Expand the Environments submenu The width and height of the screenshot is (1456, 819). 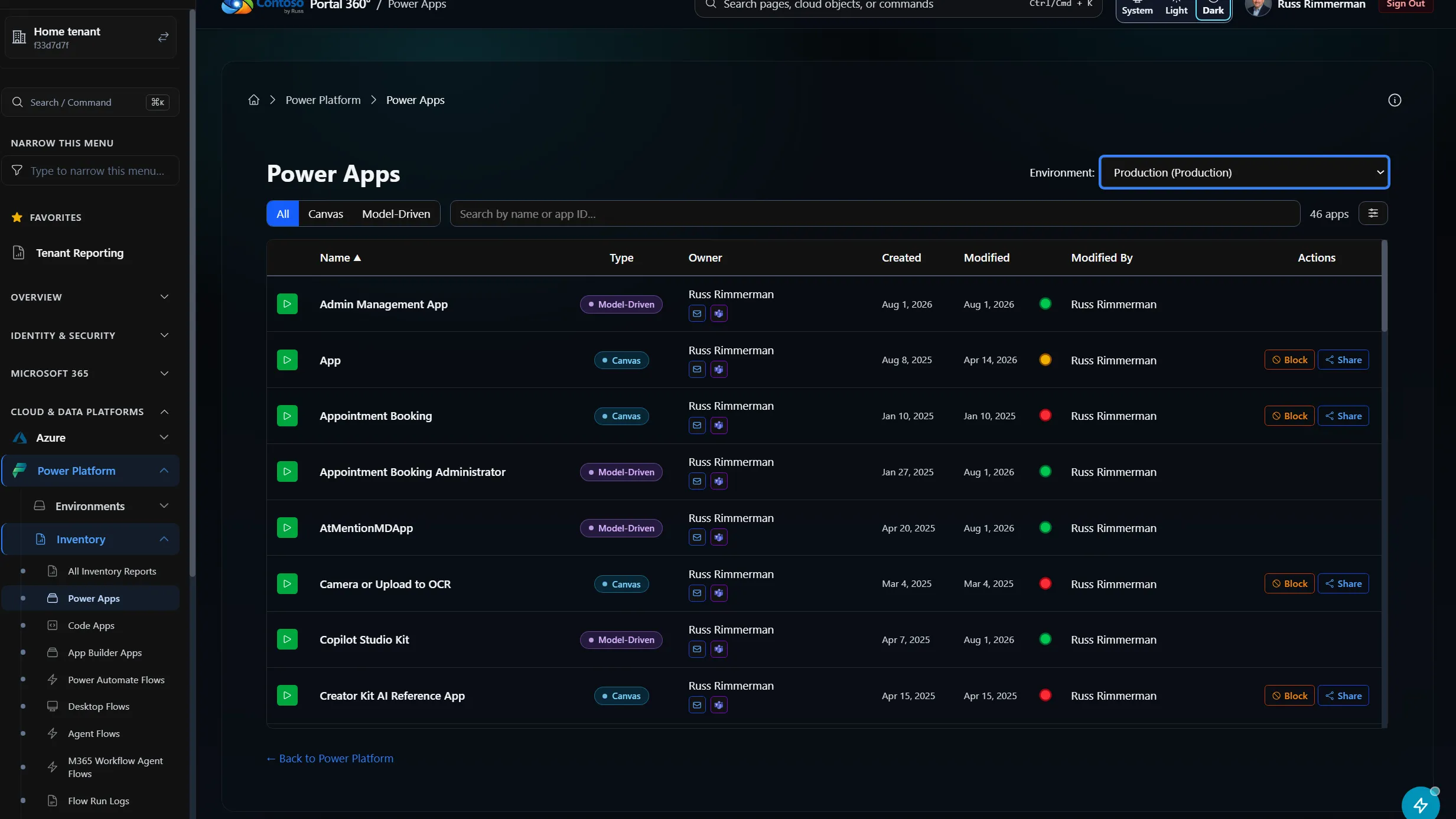click(100, 506)
